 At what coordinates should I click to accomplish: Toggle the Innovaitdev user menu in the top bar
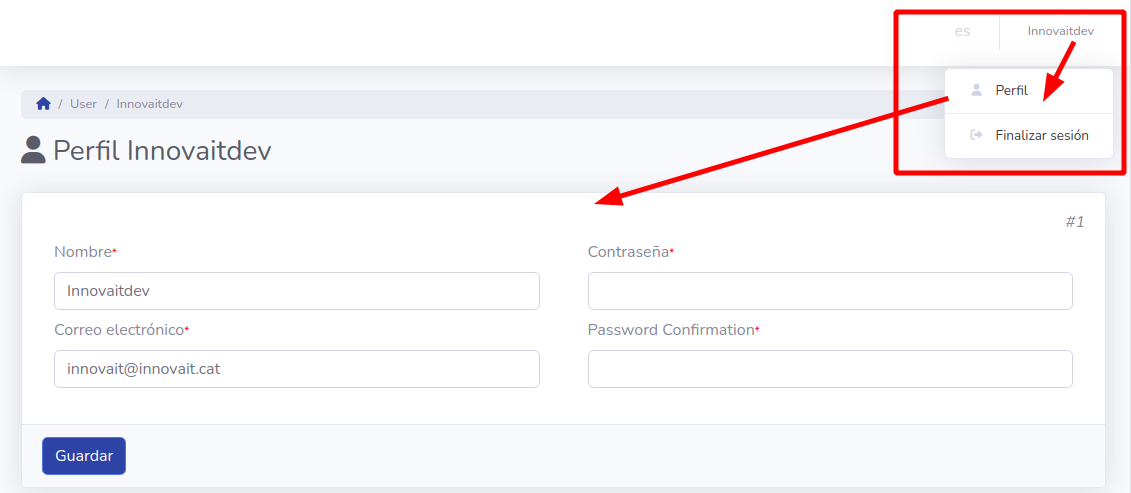[1060, 31]
